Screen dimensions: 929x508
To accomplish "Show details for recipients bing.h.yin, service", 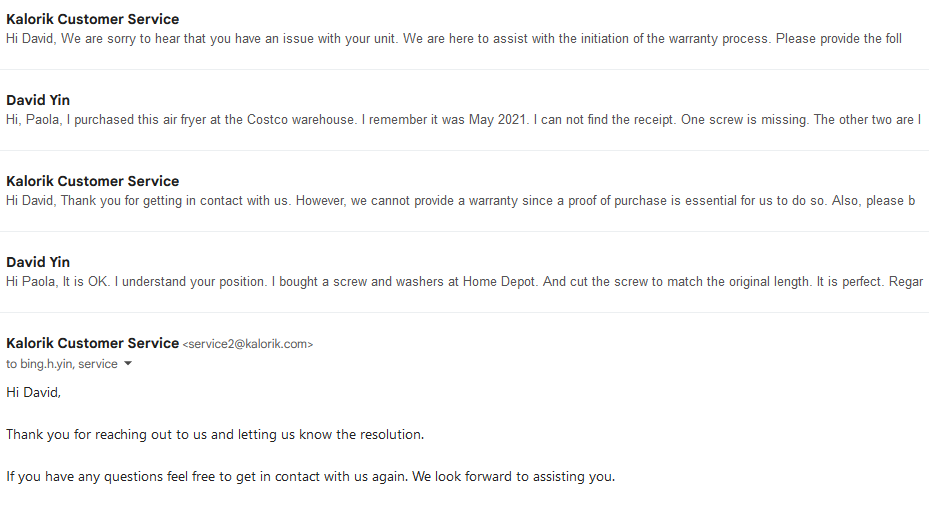I will 127,364.
